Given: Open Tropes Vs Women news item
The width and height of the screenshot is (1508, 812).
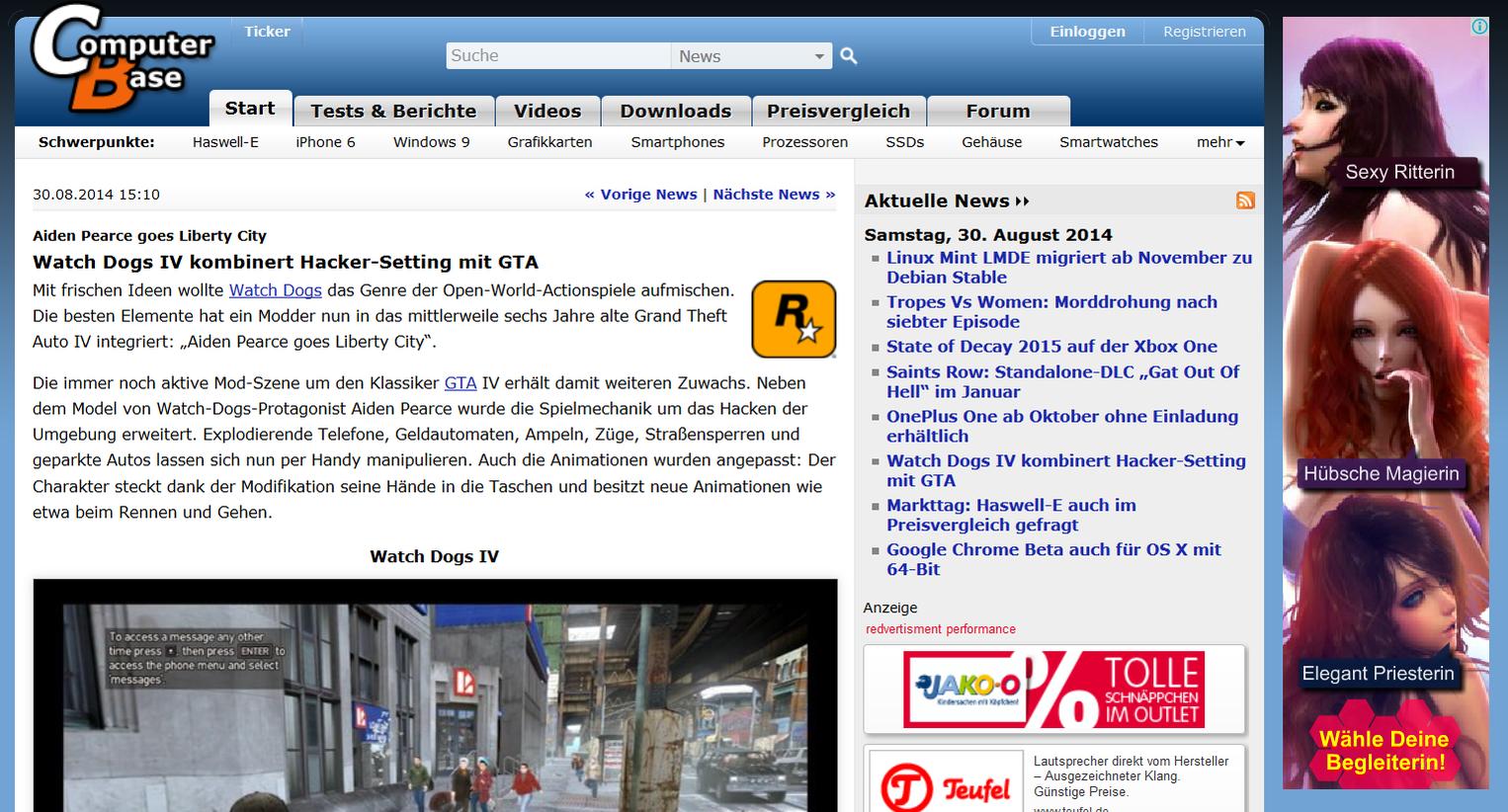Looking at the screenshot, I should (x=1051, y=312).
